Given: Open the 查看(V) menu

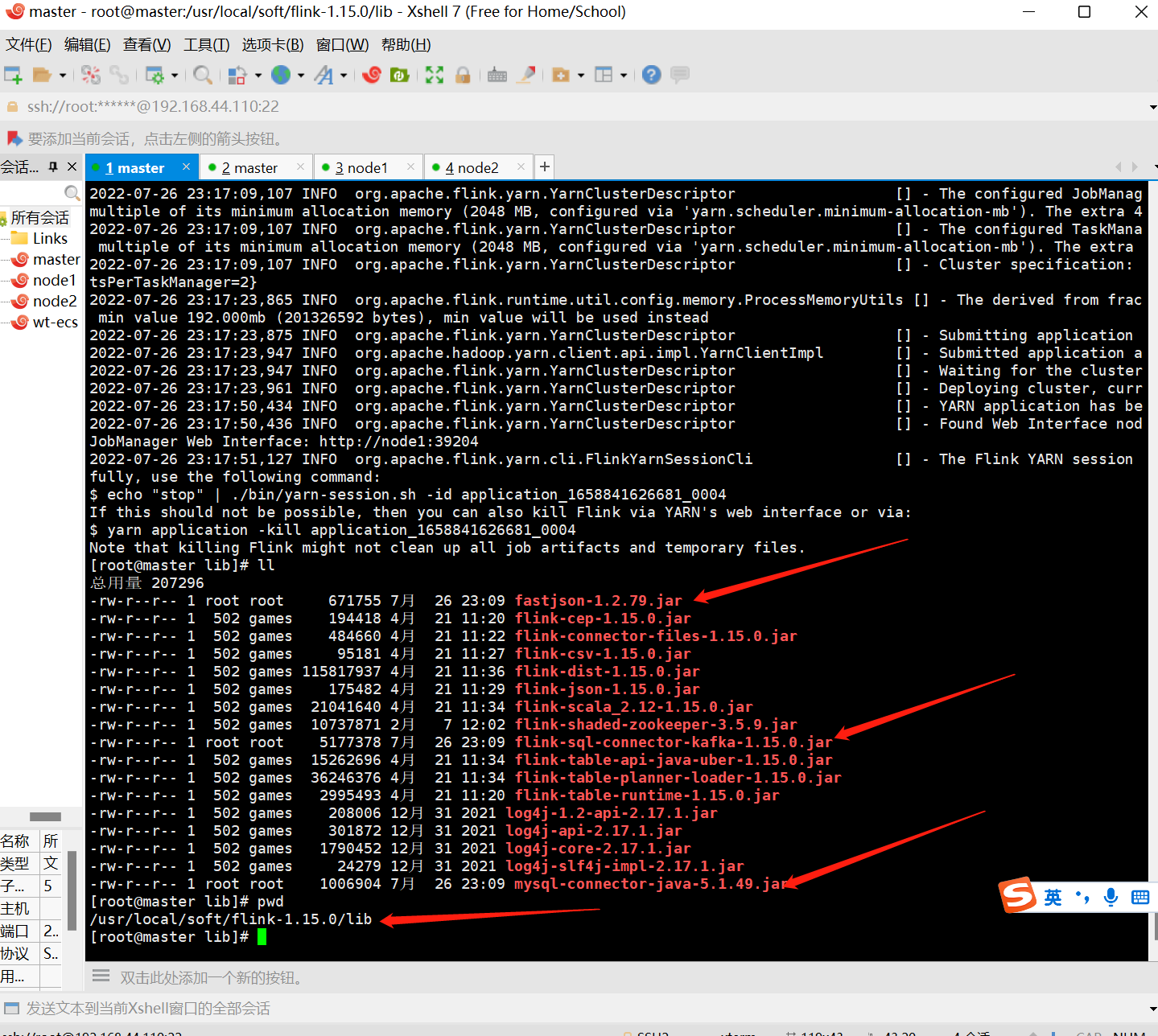Looking at the screenshot, I should (147, 45).
